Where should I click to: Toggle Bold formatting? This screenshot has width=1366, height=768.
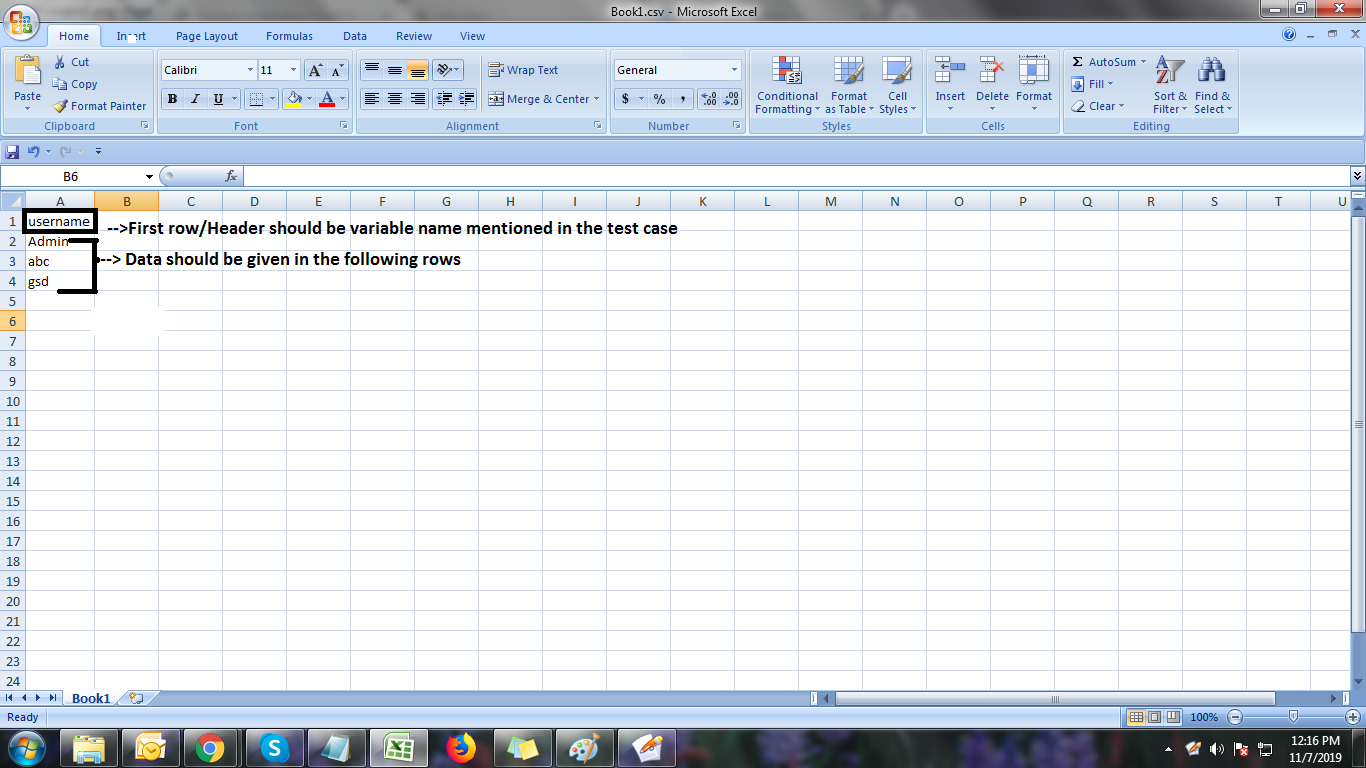click(172, 99)
